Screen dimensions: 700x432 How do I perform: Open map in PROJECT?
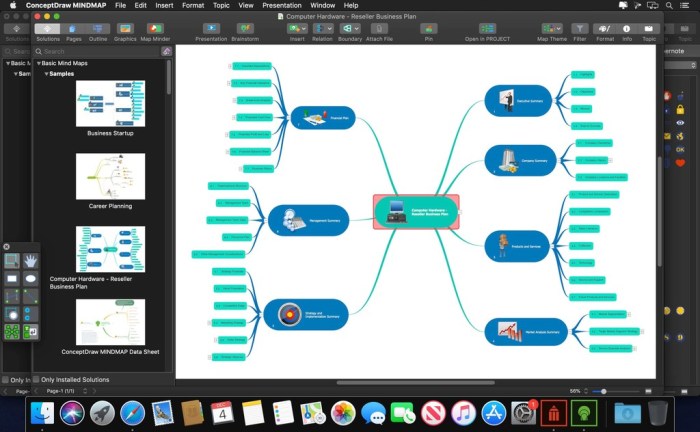click(487, 29)
